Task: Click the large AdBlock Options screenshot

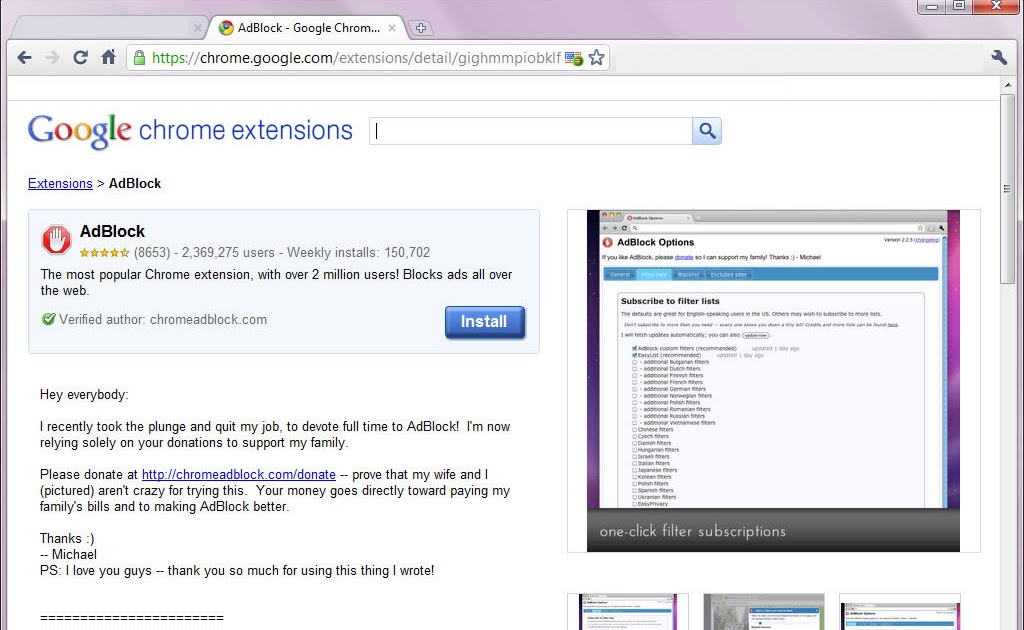Action: [773, 381]
